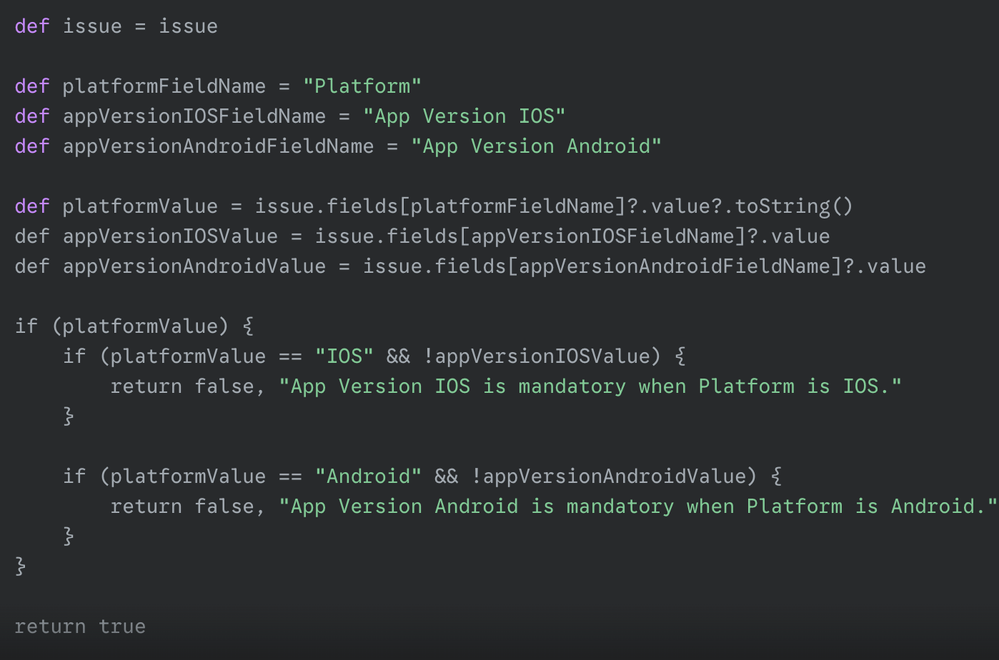Click the closing brace of the outer if
999x660 pixels.
tap(20, 565)
